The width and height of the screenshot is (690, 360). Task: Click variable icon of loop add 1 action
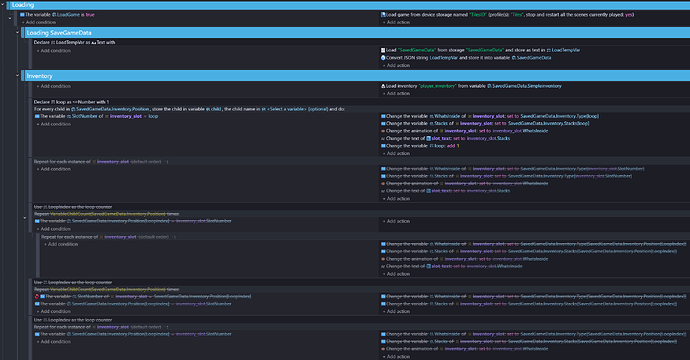pos(383,146)
